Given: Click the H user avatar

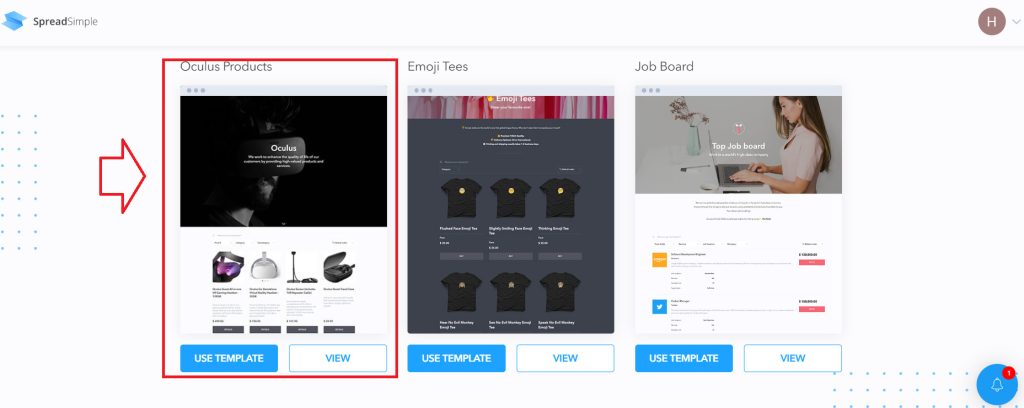Looking at the screenshot, I should [991, 22].
